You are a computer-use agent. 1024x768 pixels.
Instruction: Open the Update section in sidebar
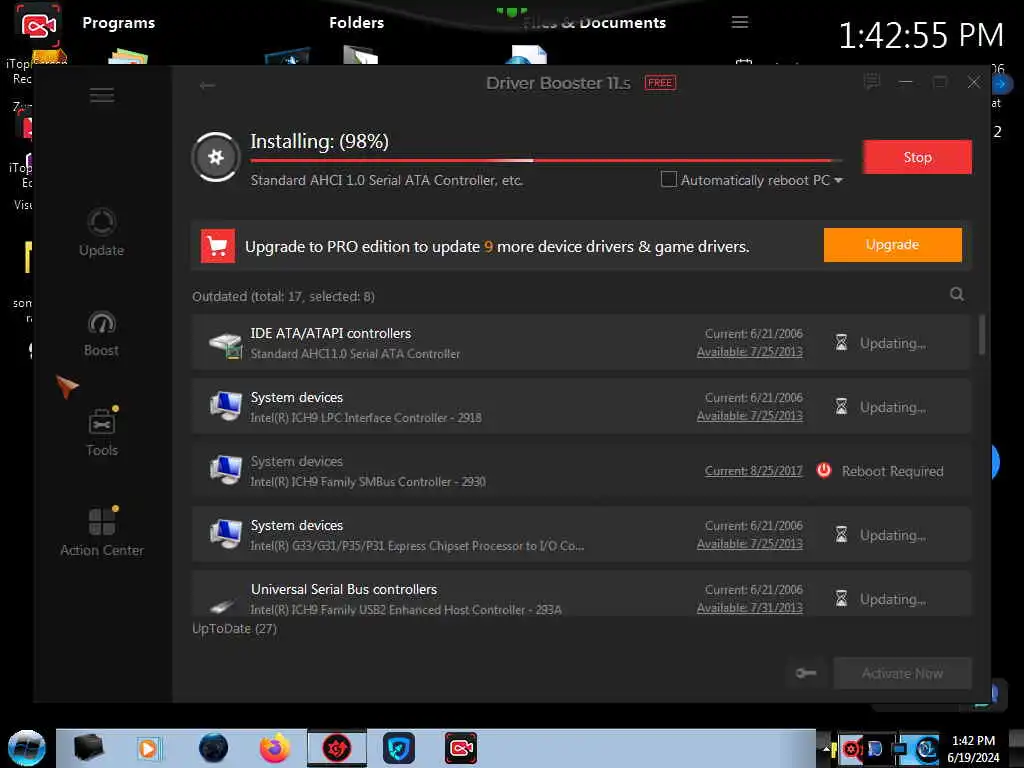tap(101, 232)
